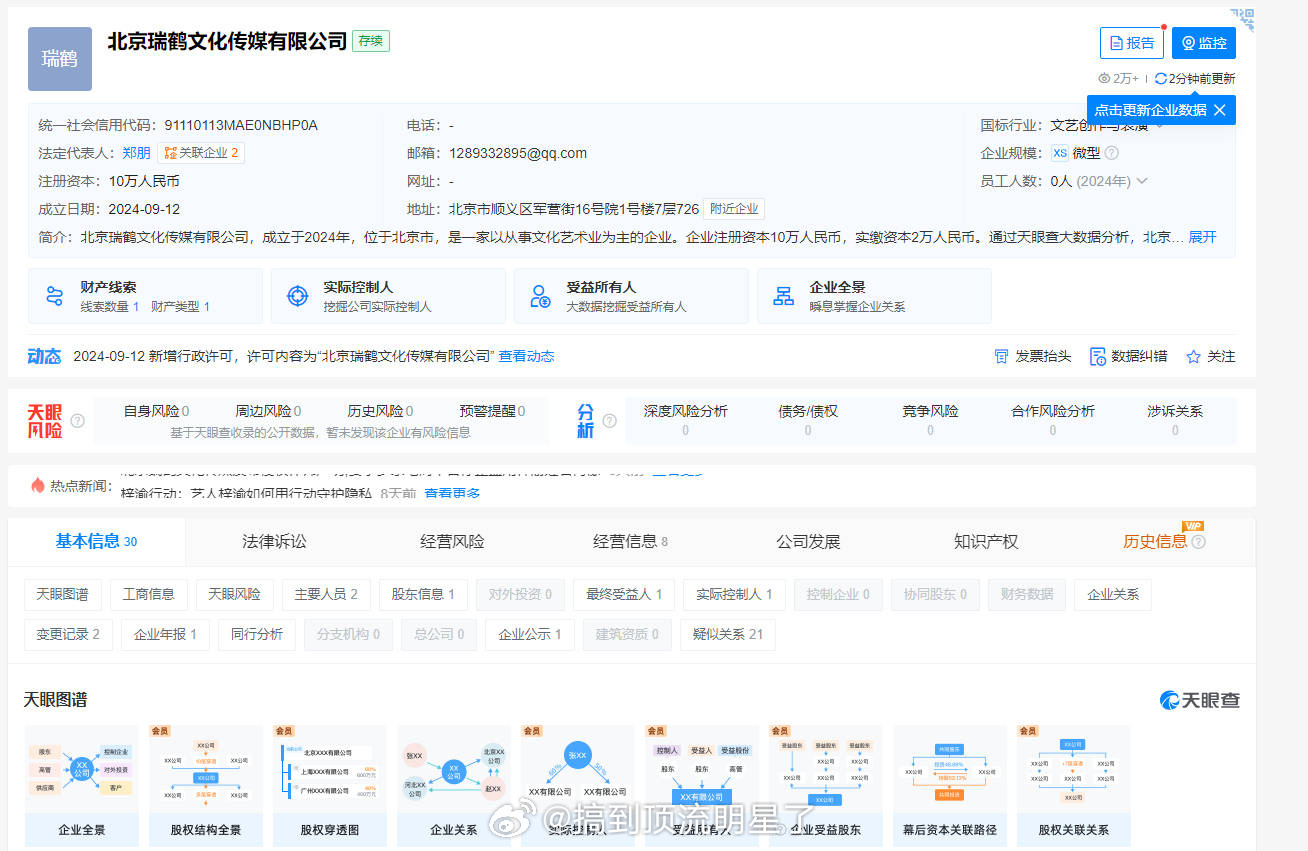Viewport: 1308px width, 851px height.
Task: Click the 报告 report button
Action: click(1131, 43)
